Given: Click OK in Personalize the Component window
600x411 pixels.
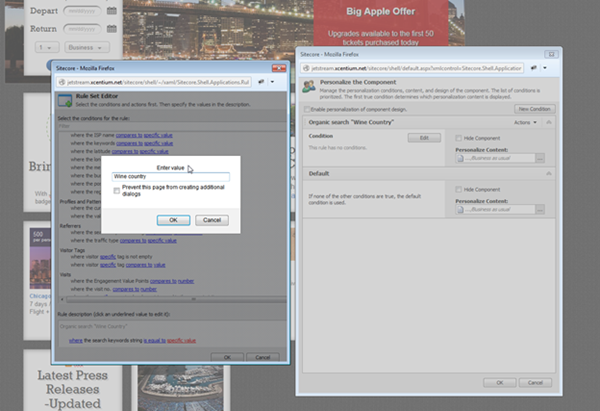Looking at the screenshot, I should pyautogui.click(x=500, y=383).
